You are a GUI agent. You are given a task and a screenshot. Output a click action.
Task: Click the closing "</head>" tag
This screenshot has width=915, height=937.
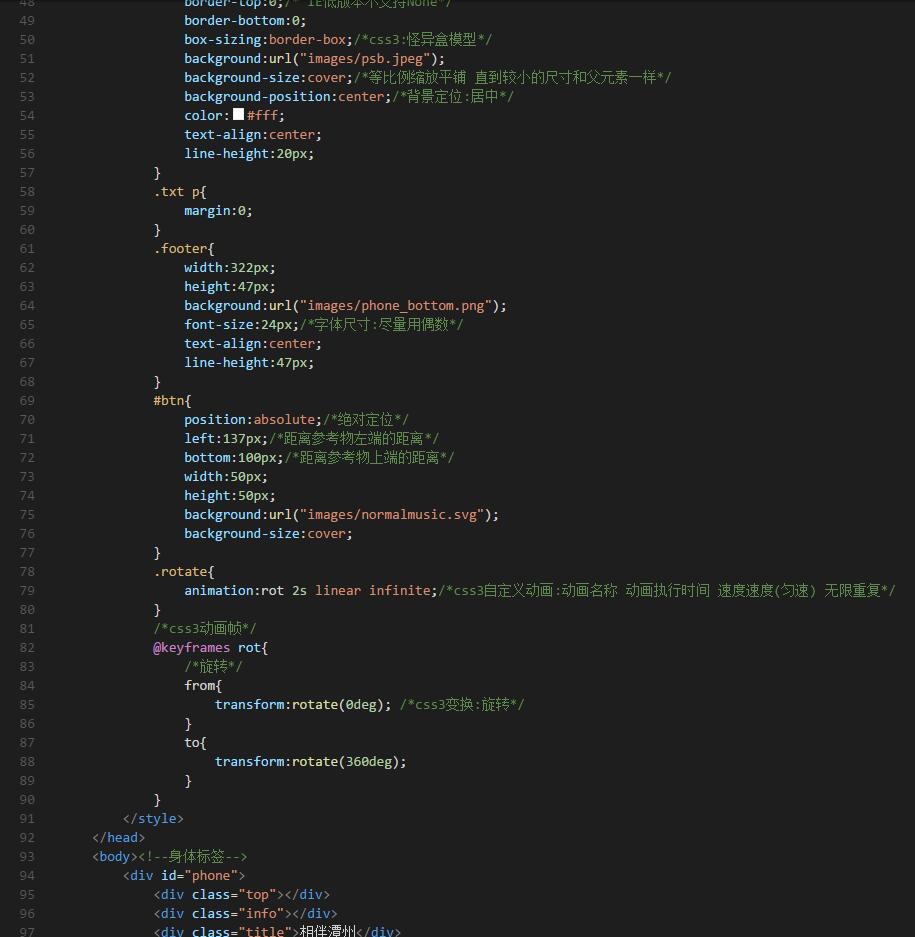119,838
